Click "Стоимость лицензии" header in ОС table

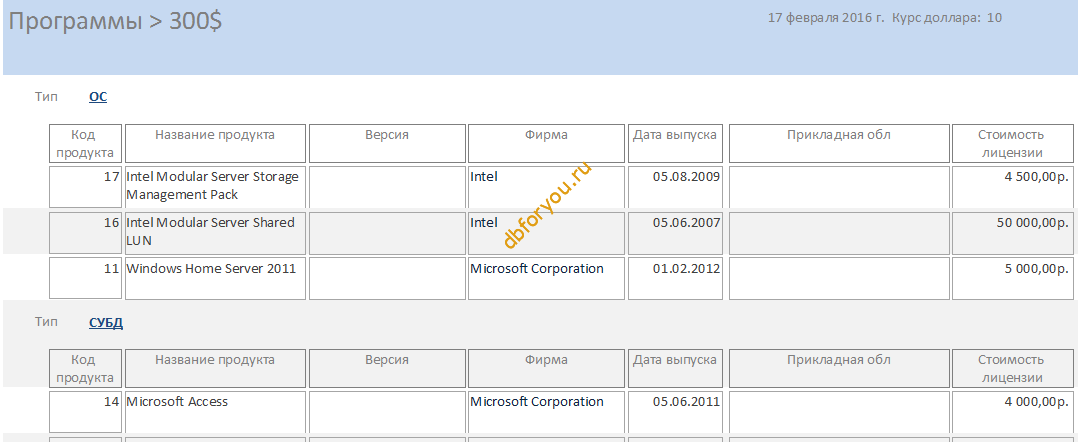(1012, 143)
